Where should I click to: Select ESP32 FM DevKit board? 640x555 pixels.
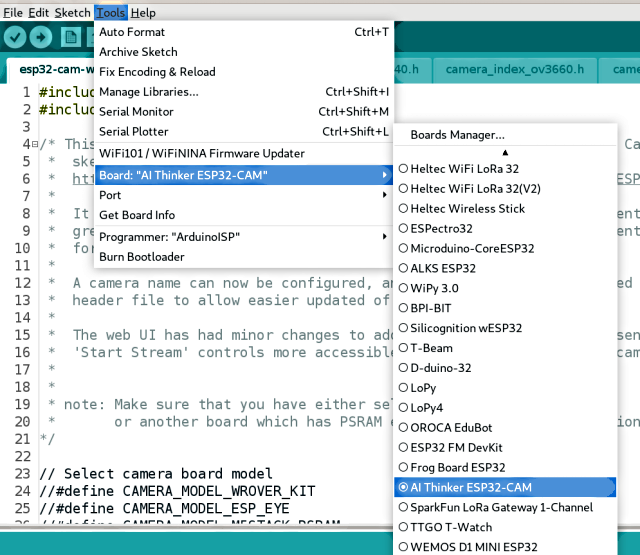click(505, 448)
